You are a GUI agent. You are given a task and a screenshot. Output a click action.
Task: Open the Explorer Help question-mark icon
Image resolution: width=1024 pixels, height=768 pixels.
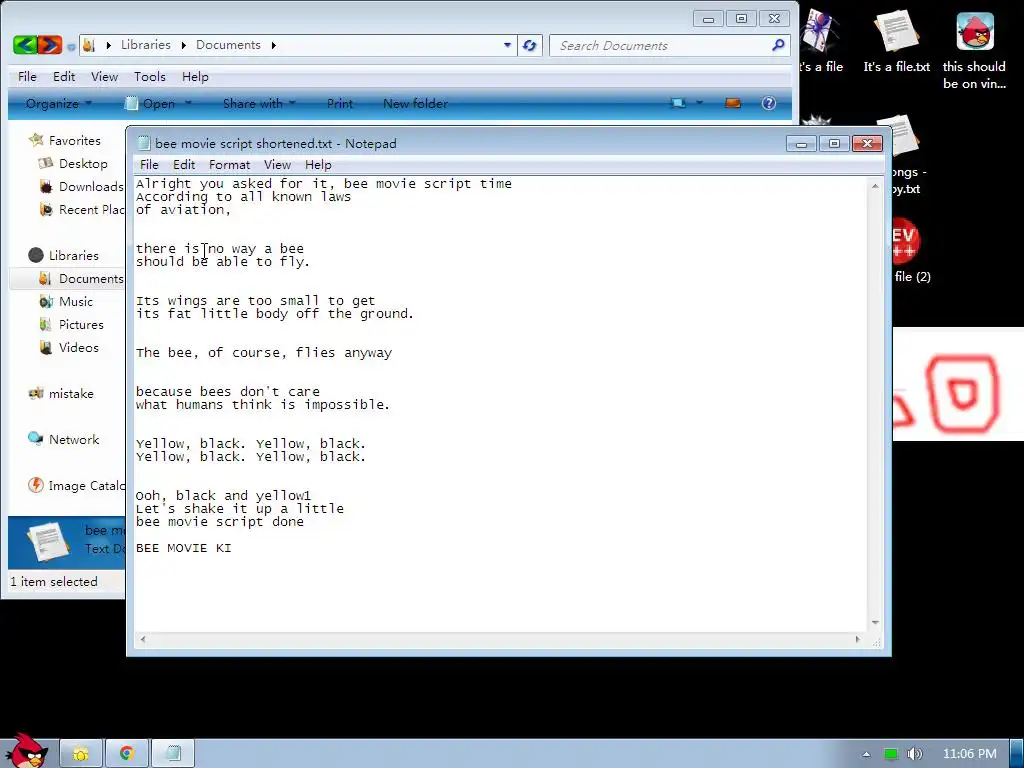click(769, 103)
